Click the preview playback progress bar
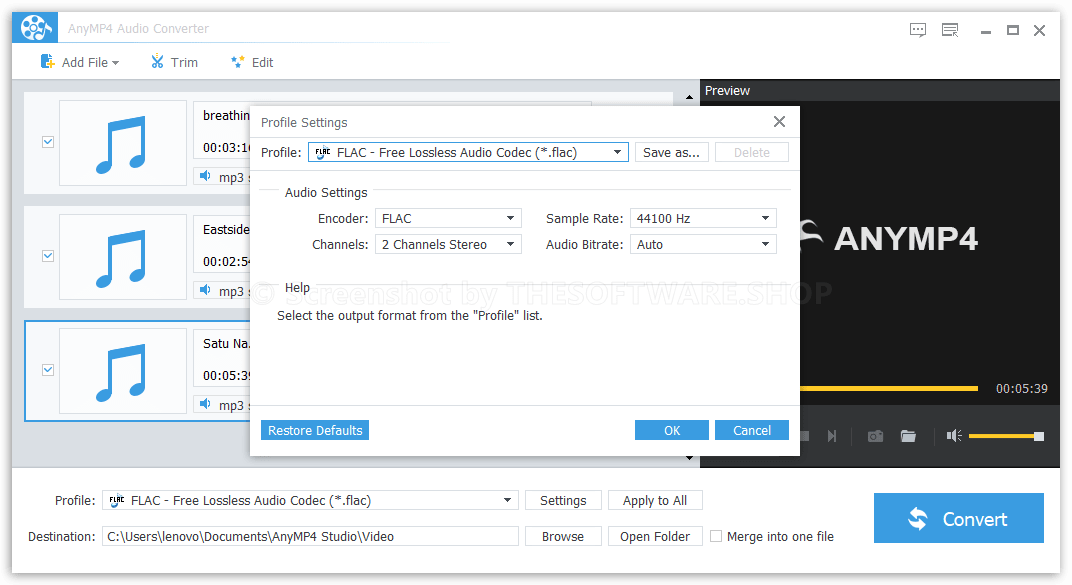The height and width of the screenshot is (585, 1072). 889,388
